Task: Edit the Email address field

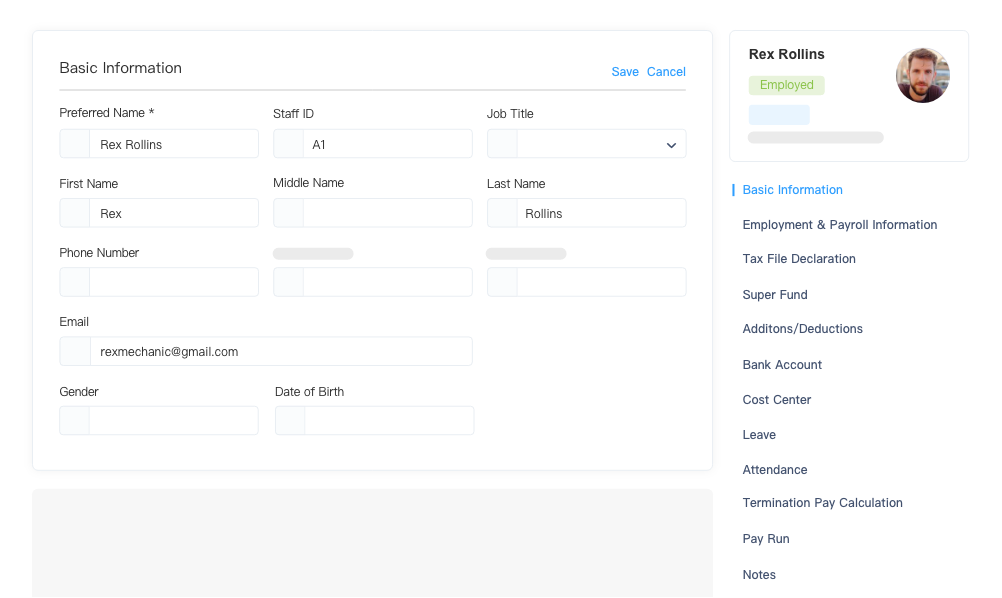Action: [266, 351]
